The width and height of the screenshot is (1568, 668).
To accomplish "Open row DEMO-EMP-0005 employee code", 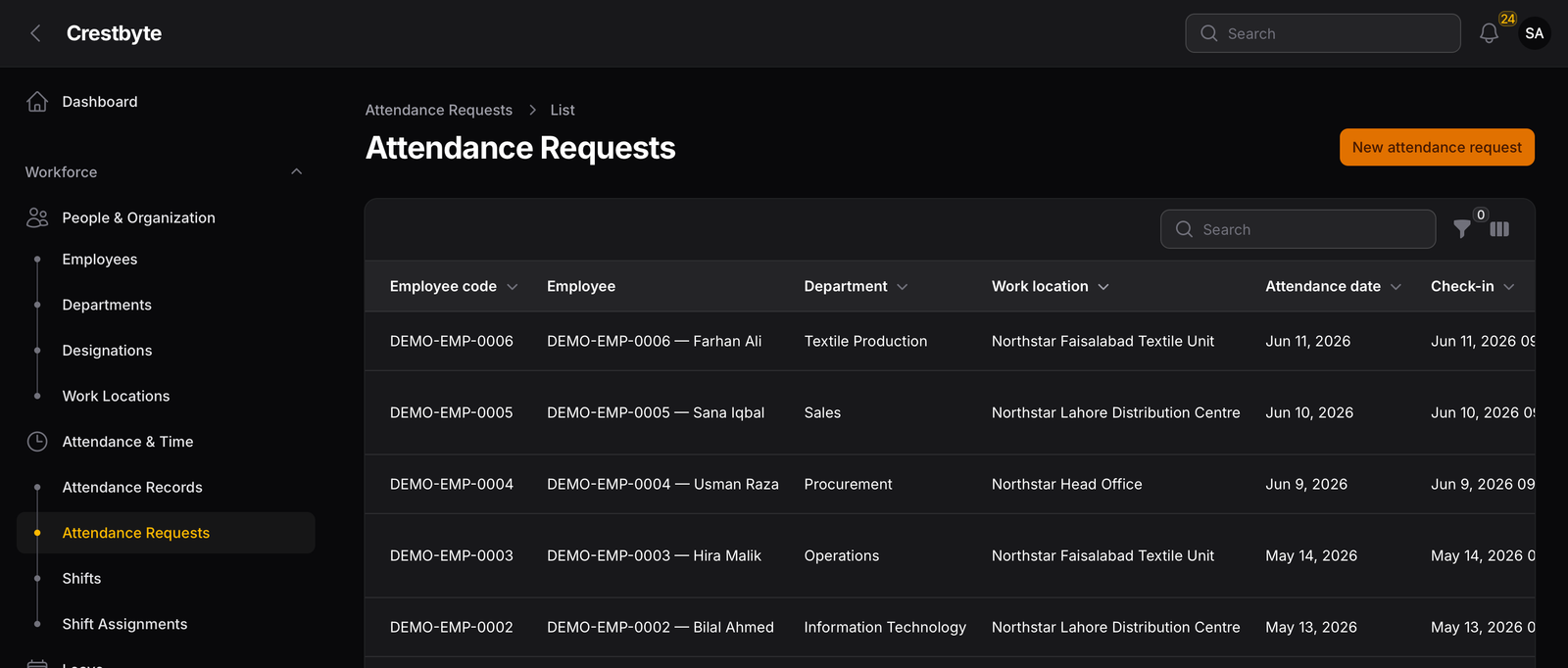I will [x=452, y=412].
